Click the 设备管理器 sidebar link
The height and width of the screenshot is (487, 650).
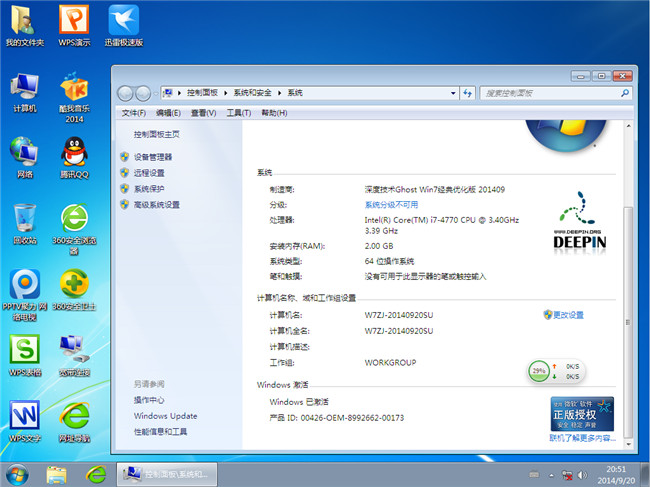click(153, 157)
